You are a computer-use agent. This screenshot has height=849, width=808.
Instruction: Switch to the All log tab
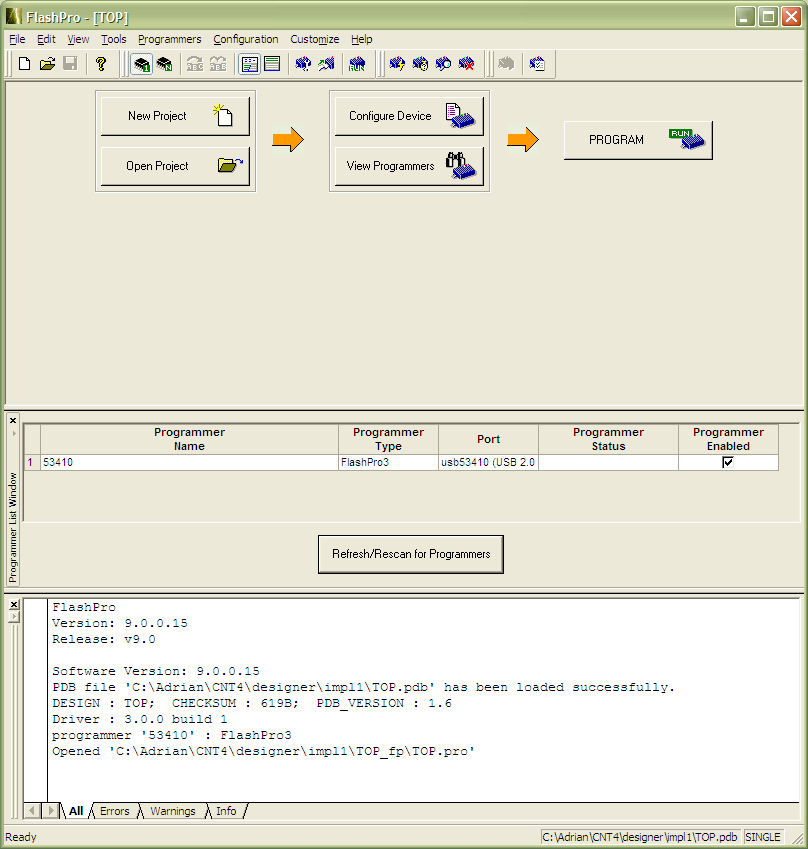pos(76,811)
